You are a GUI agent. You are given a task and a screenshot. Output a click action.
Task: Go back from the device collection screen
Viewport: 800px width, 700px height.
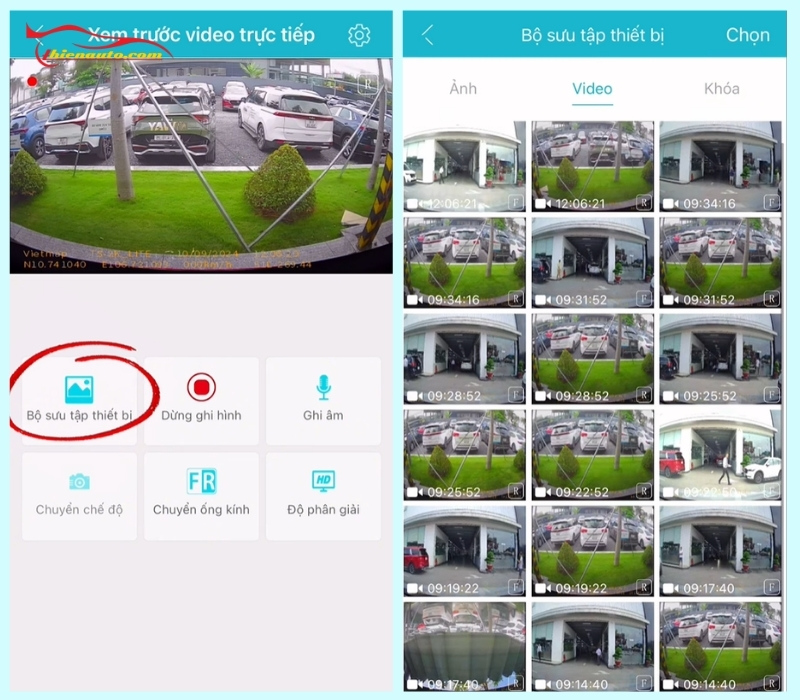428,35
